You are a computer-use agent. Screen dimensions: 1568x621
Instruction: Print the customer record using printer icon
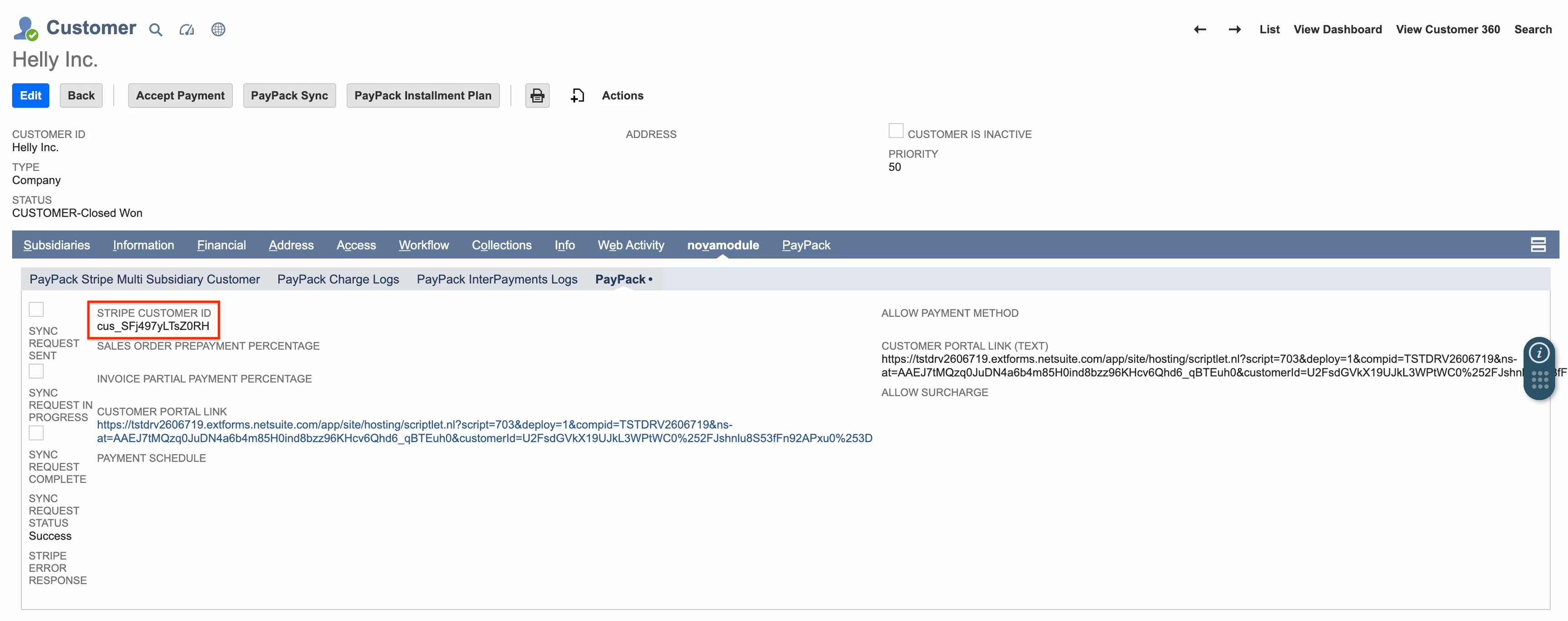[x=537, y=96]
